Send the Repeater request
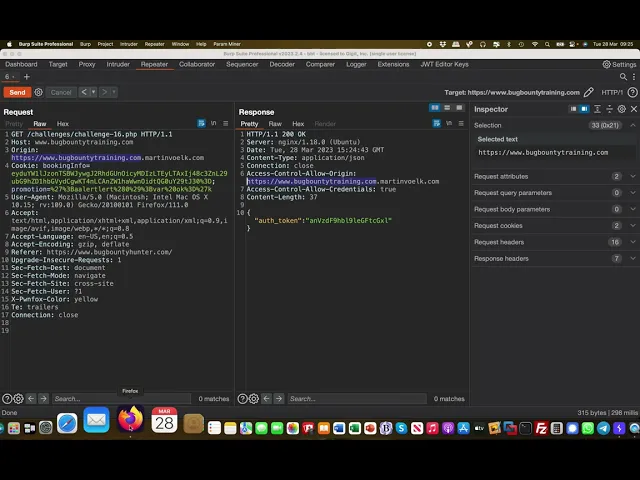Image resolution: width=640 pixels, height=480 pixels. coord(17,92)
